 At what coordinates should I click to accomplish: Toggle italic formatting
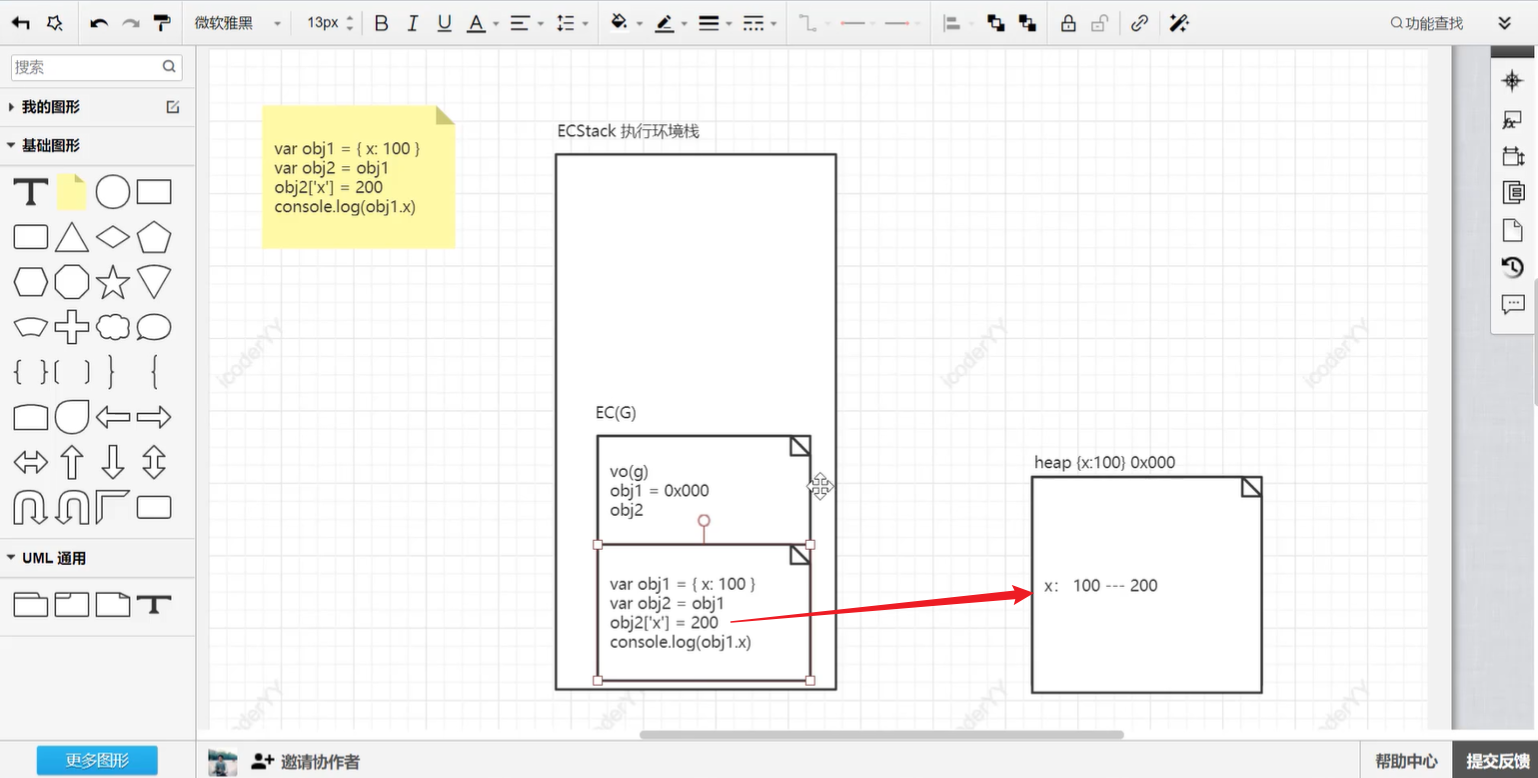(x=412, y=23)
